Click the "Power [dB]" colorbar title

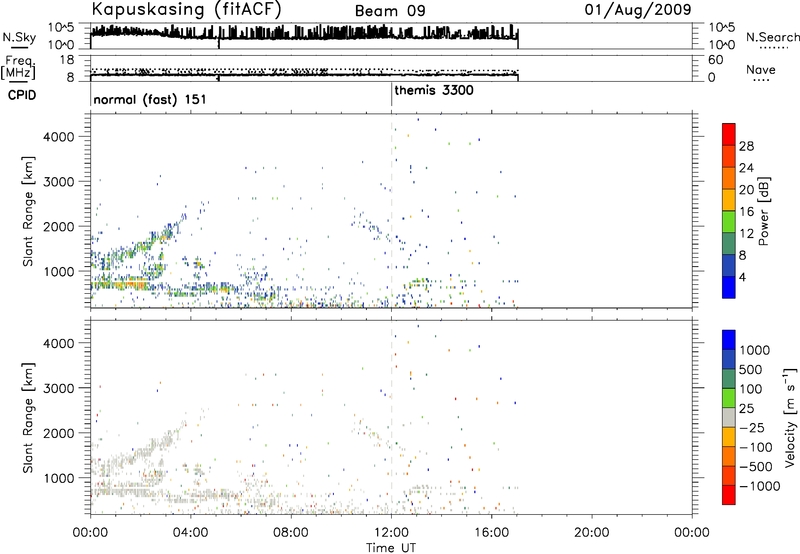click(764, 211)
